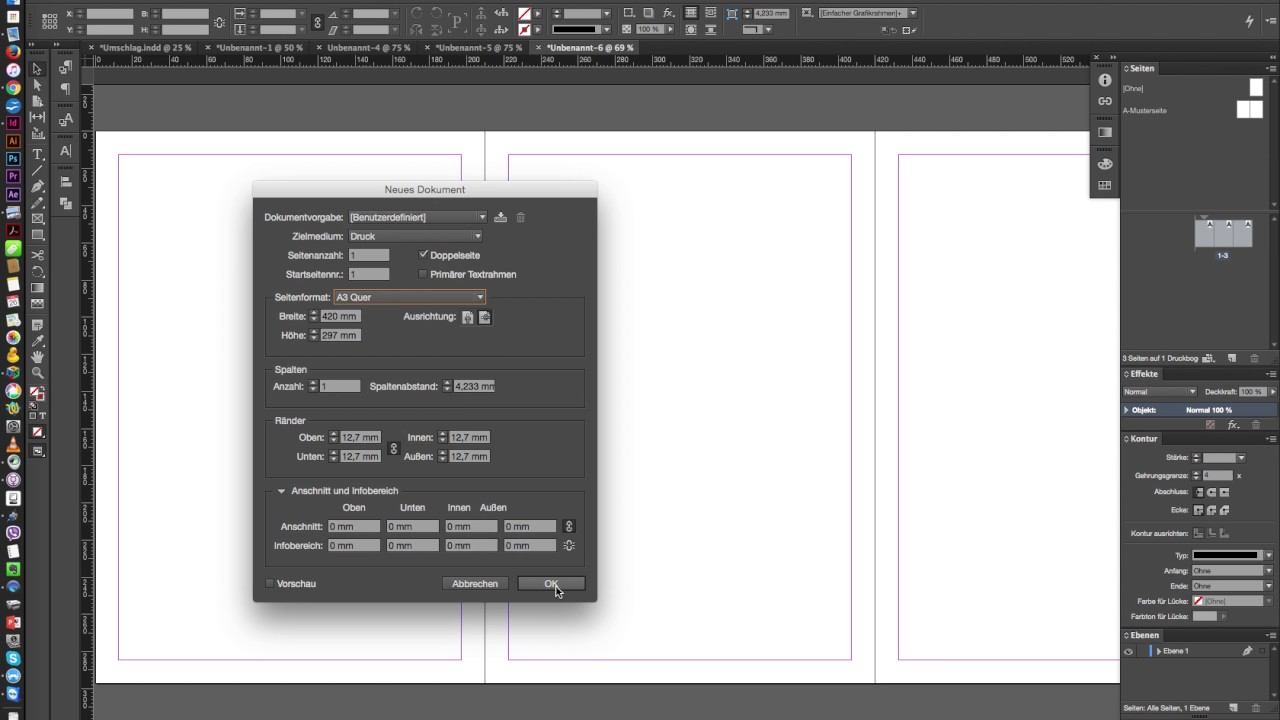Click the Seiten panel tab
Screen dimensions: 1280x720
point(1142,68)
